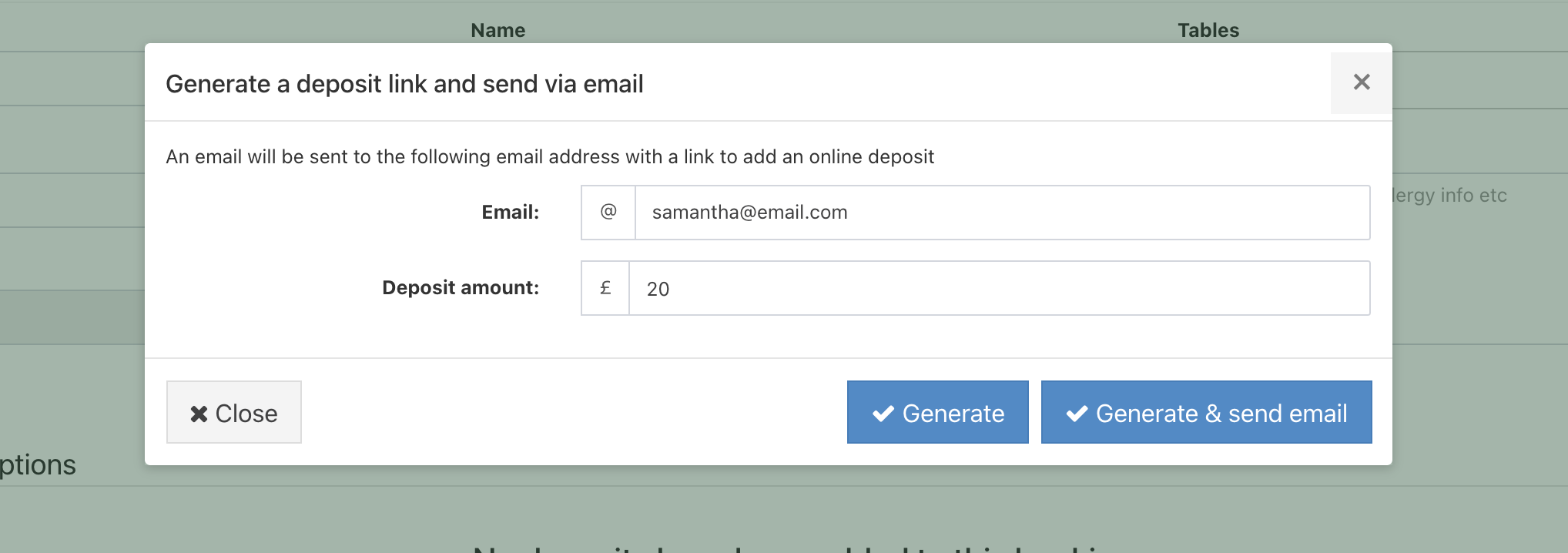Focus the email field containing samantha@email.com

click(x=1001, y=213)
